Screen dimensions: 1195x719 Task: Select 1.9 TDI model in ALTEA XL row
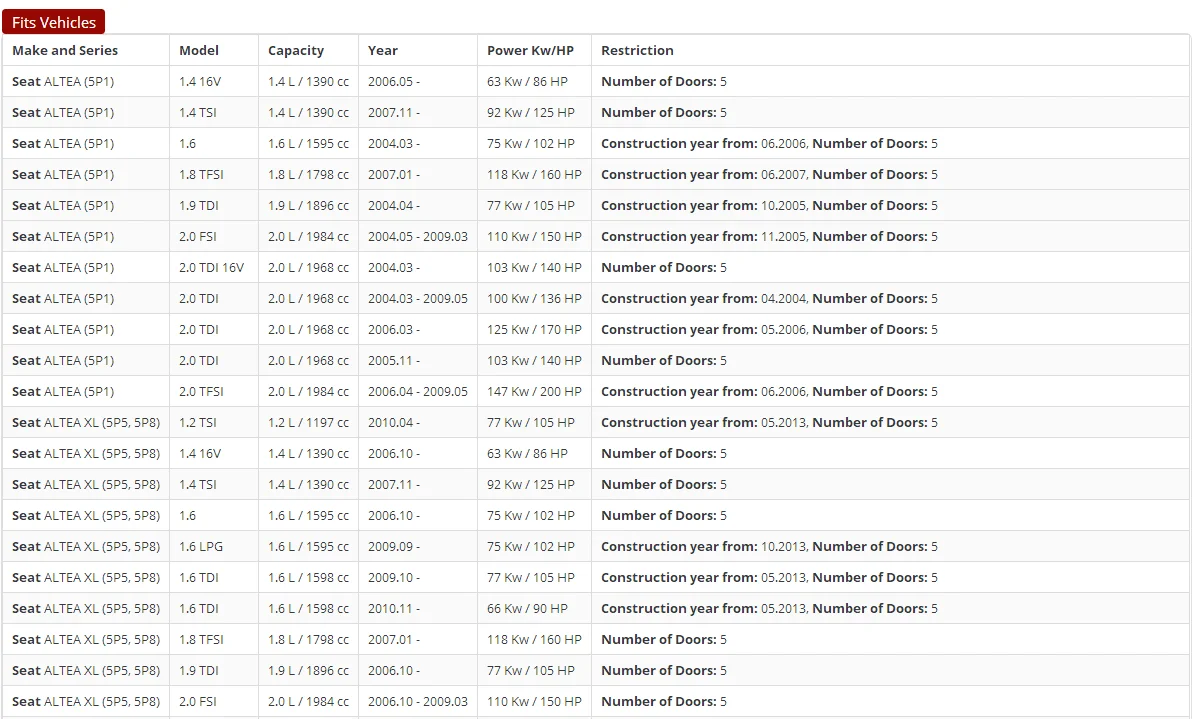coord(199,671)
